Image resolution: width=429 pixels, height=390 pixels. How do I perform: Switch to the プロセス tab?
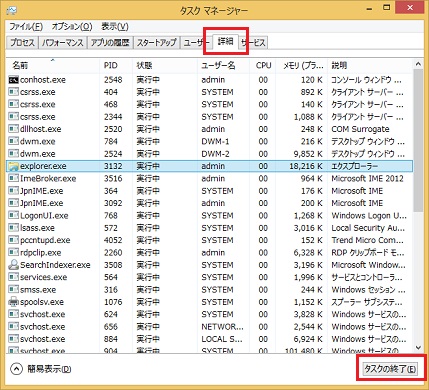click(x=22, y=43)
